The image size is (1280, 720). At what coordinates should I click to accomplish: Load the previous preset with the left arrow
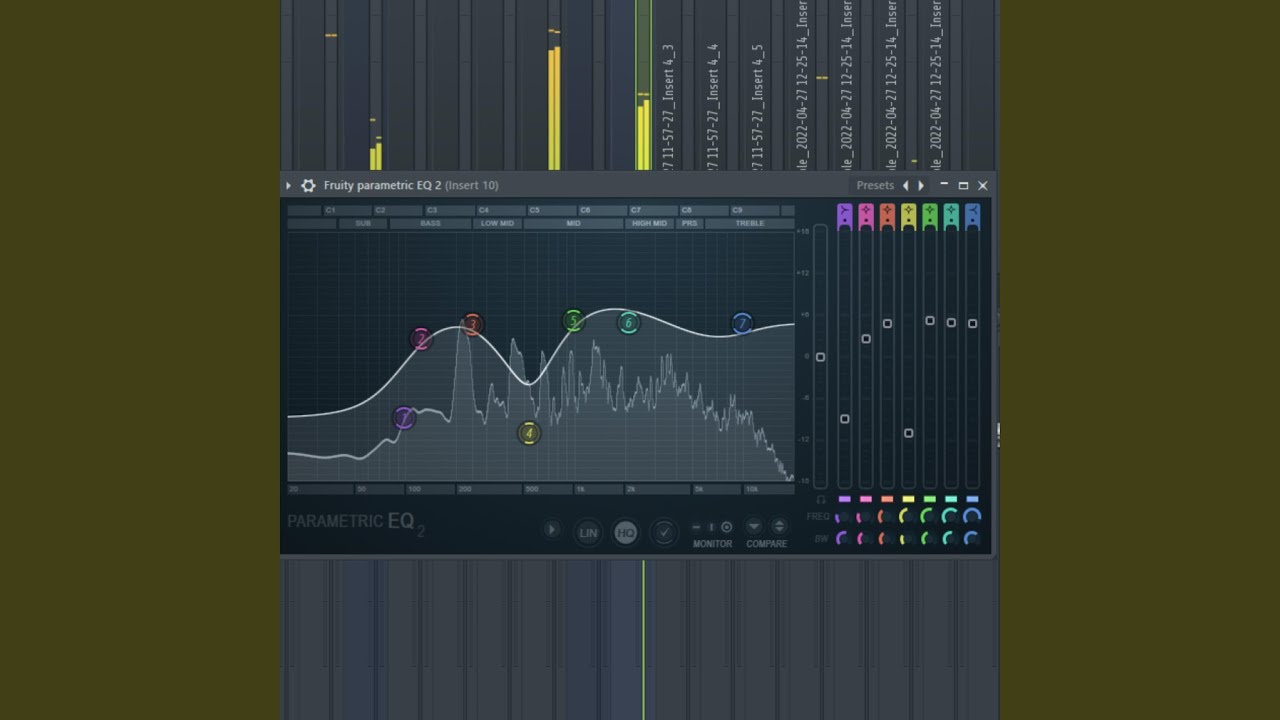906,185
